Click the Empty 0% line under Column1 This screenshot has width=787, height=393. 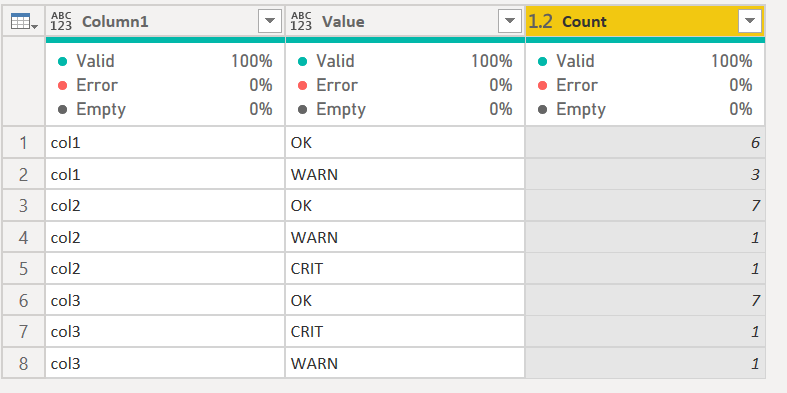165,109
